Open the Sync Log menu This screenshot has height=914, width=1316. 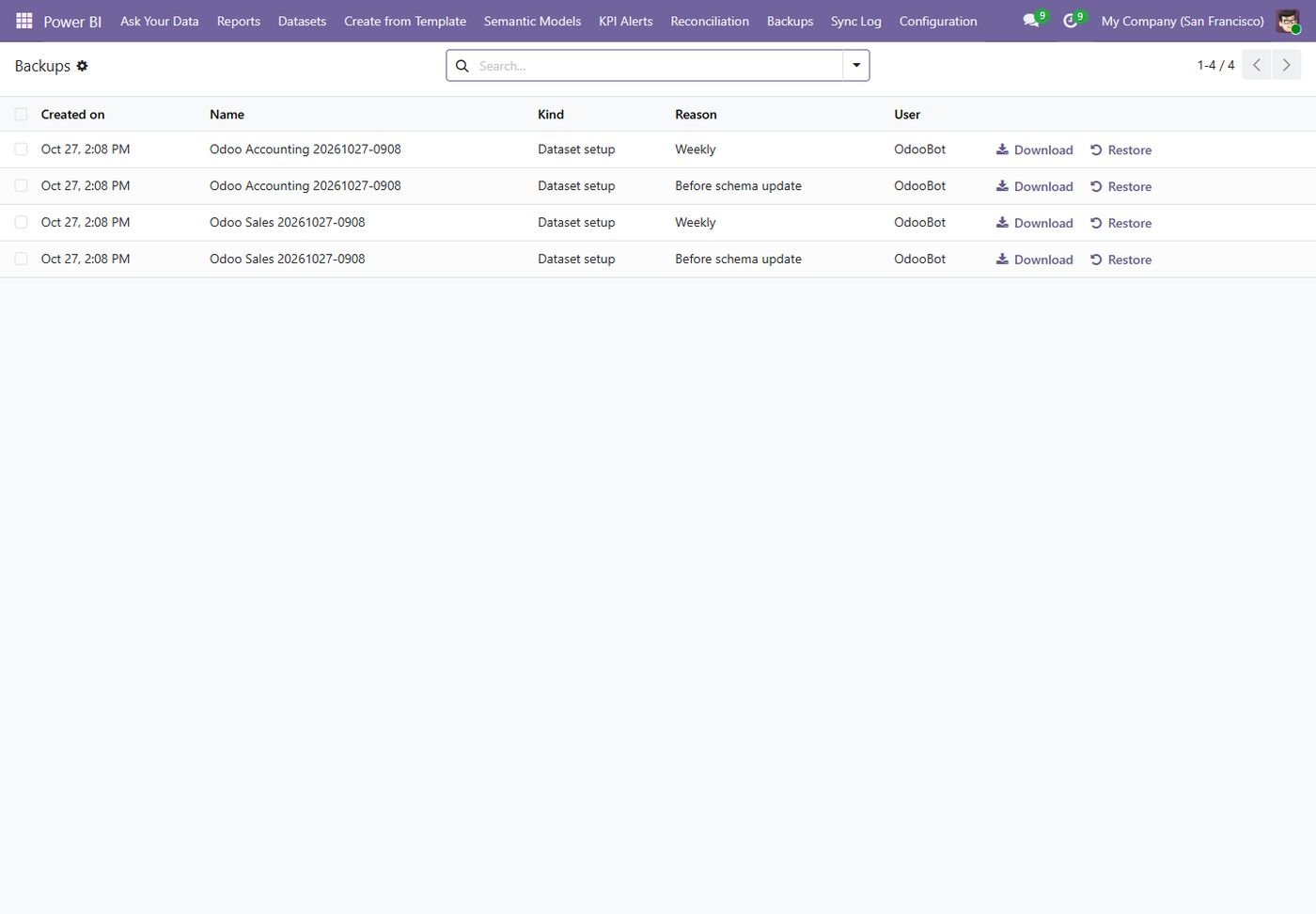point(856,21)
